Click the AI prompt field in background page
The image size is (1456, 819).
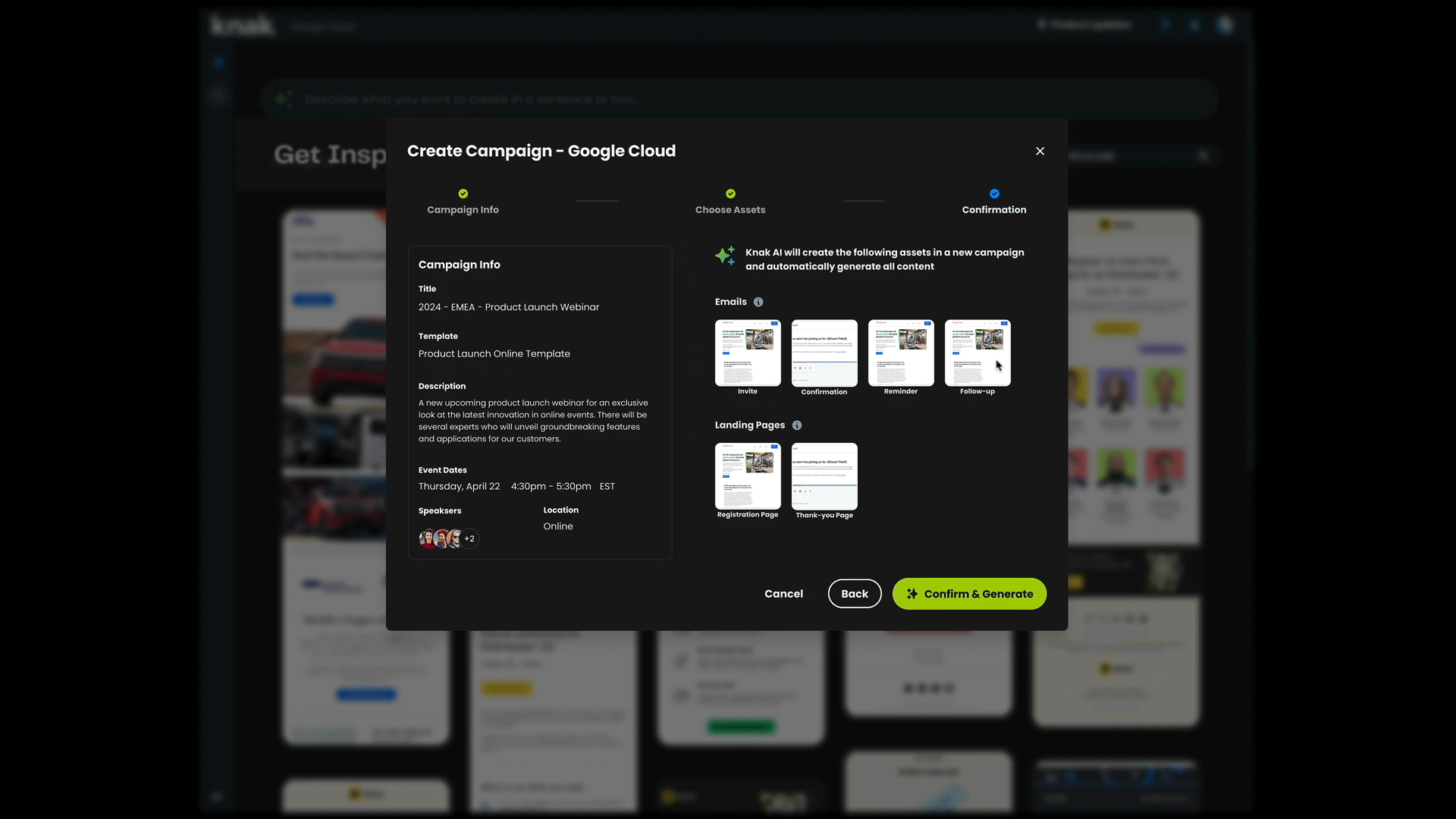[x=739, y=99]
